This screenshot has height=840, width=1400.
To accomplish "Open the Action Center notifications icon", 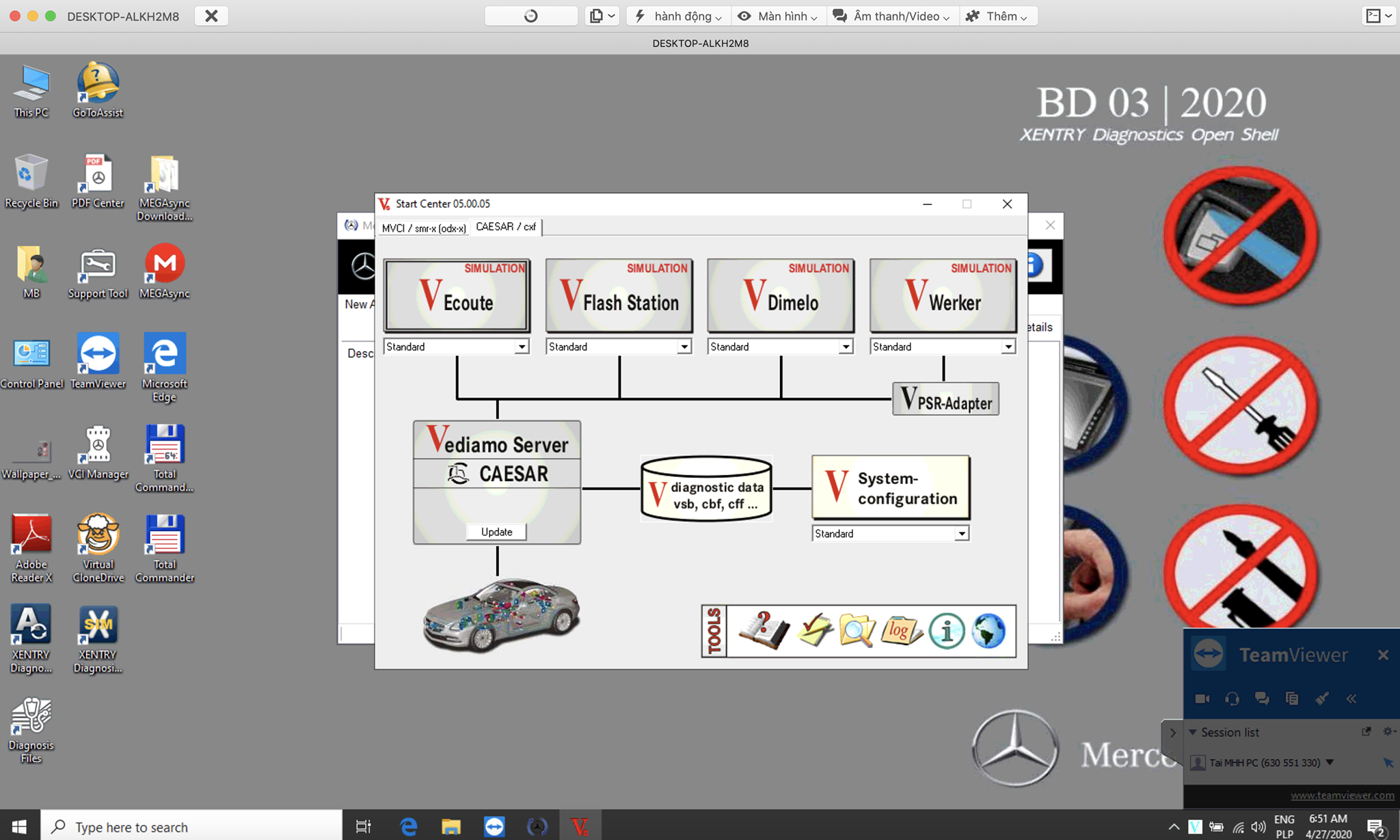I will 1377,827.
